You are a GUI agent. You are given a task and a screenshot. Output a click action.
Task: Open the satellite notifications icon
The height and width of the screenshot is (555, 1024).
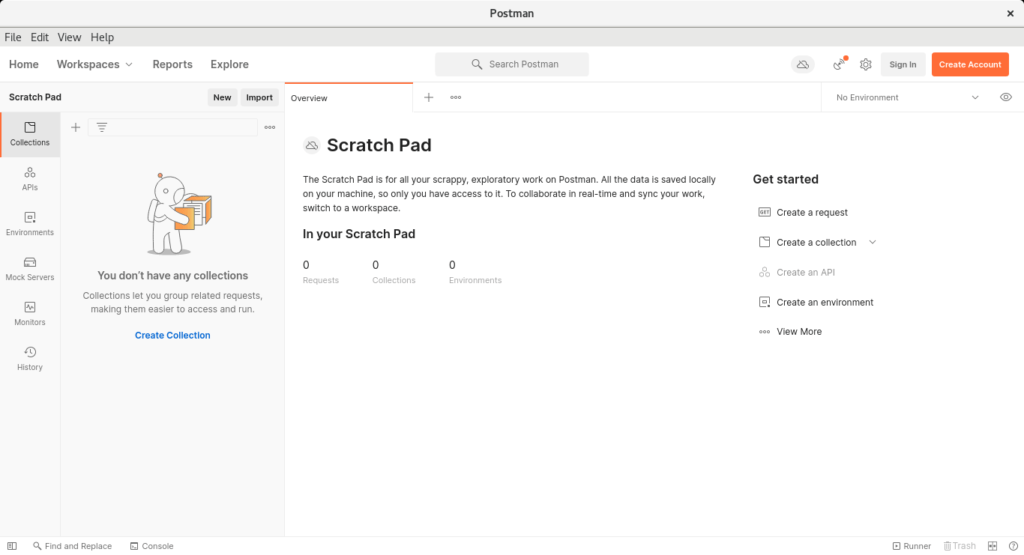click(839, 64)
